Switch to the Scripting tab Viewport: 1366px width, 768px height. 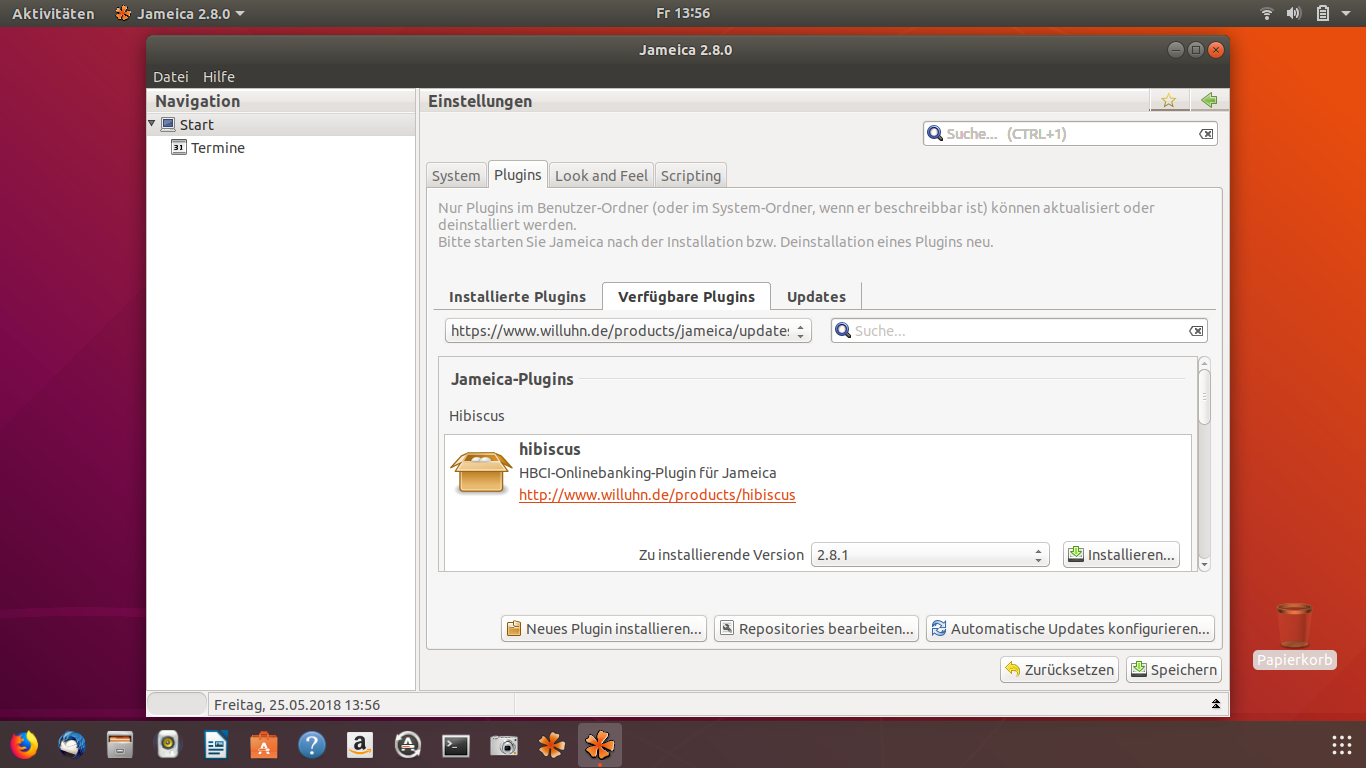[691, 176]
